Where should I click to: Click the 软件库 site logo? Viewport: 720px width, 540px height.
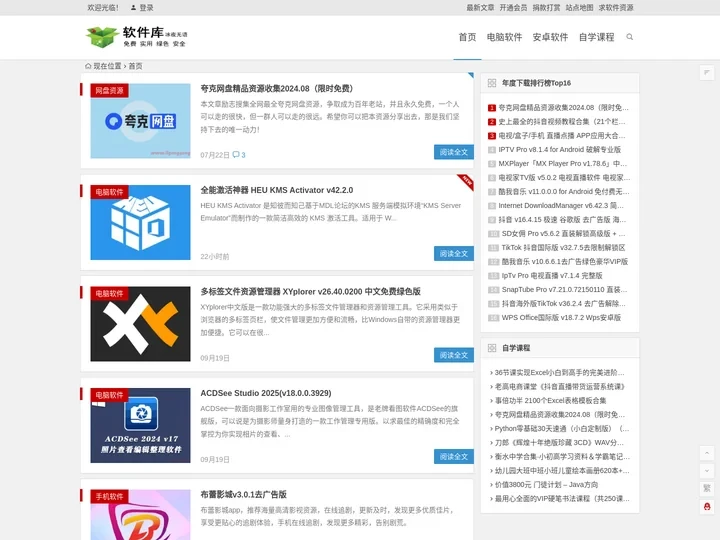point(137,37)
